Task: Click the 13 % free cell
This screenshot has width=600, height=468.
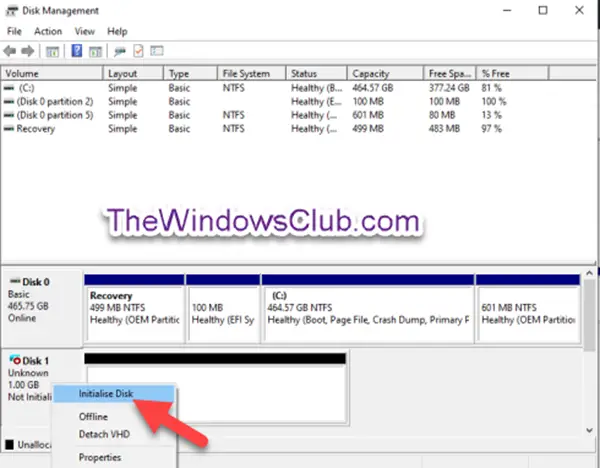Action: click(491, 115)
